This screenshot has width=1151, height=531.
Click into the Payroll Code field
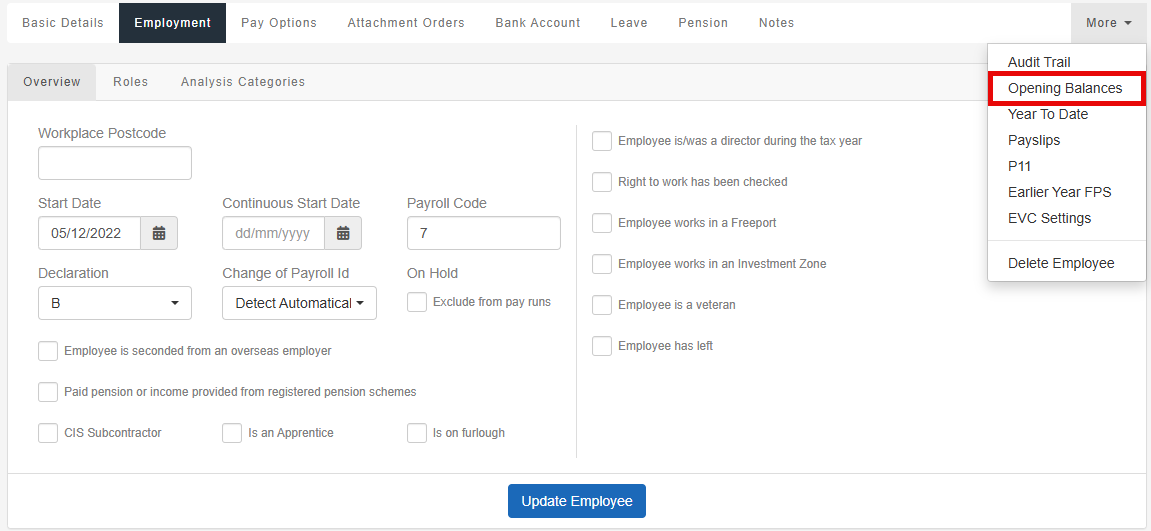coord(484,234)
